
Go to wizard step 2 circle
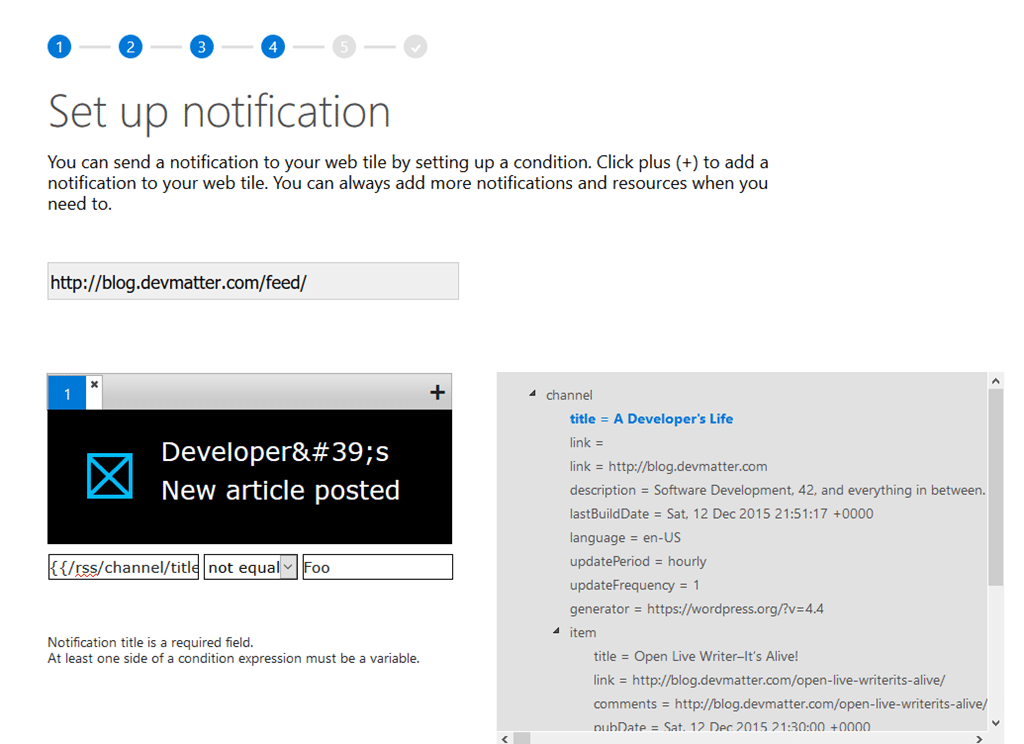pyautogui.click(x=130, y=46)
